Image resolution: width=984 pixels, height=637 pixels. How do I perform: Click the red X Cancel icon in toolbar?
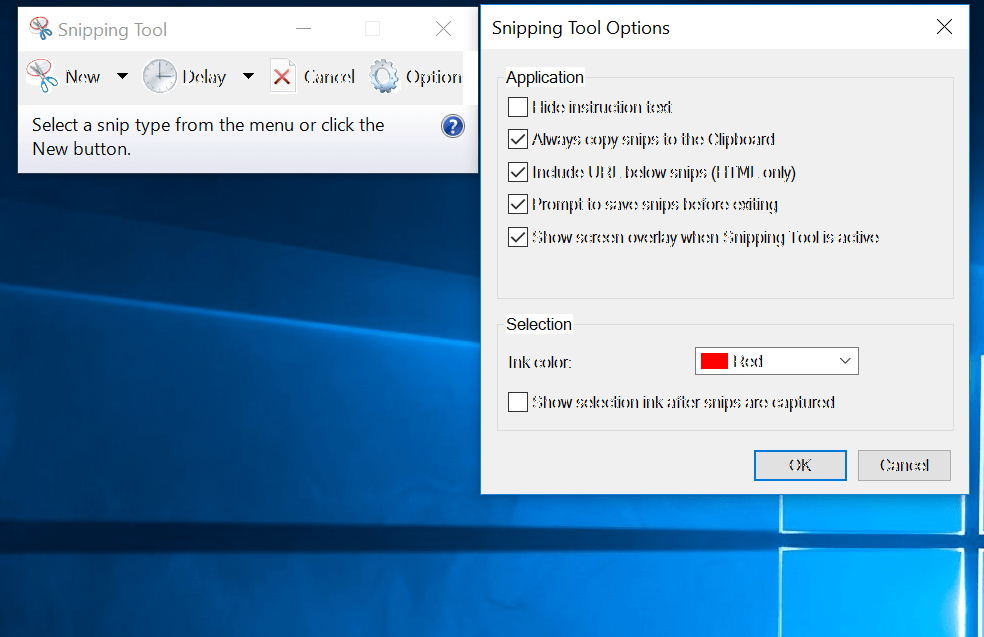(282, 77)
